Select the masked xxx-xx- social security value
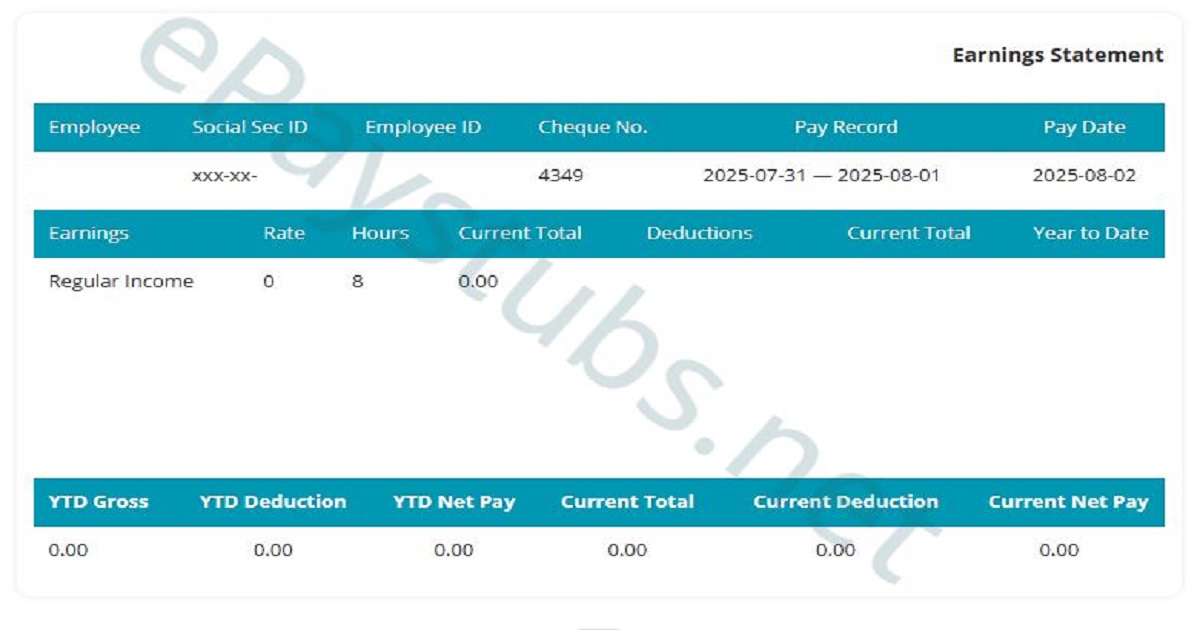The image size is (1200, 630). coord(224,176)
